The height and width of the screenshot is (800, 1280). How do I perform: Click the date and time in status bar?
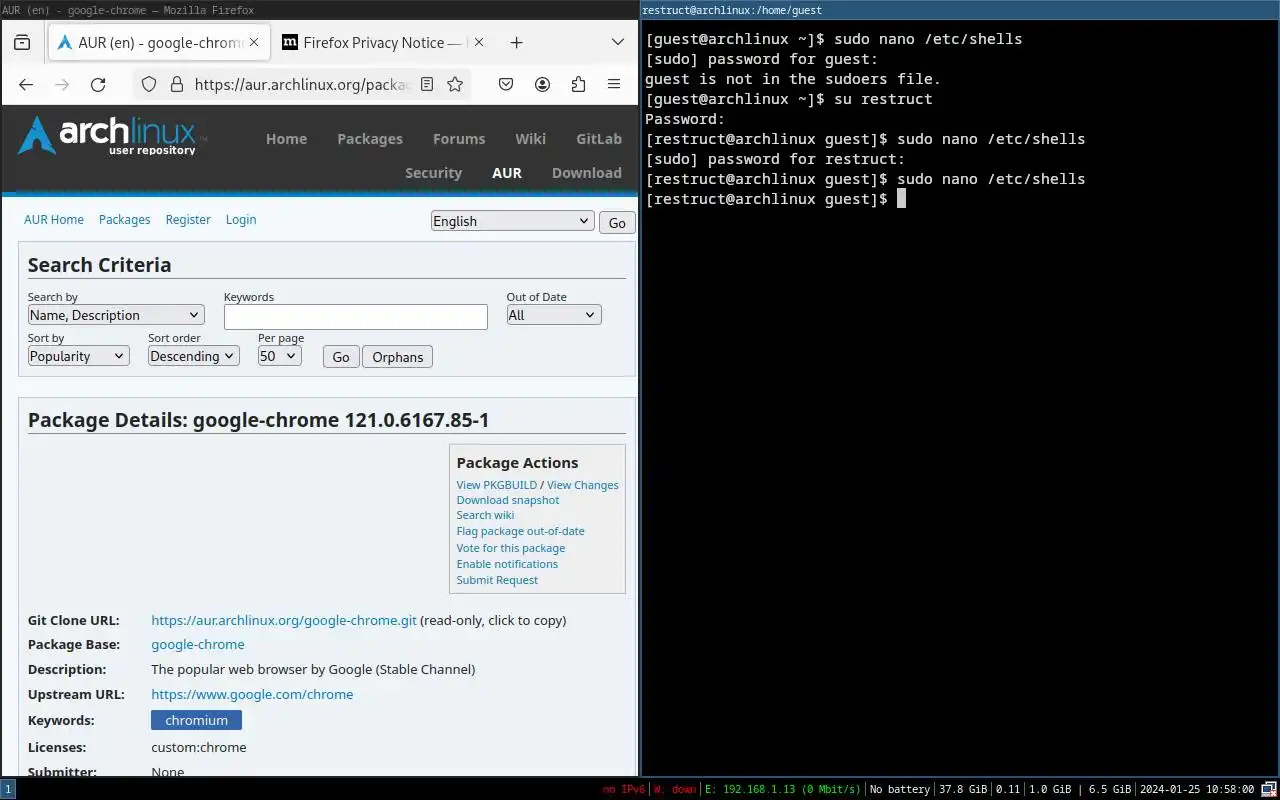point(1196,789)
